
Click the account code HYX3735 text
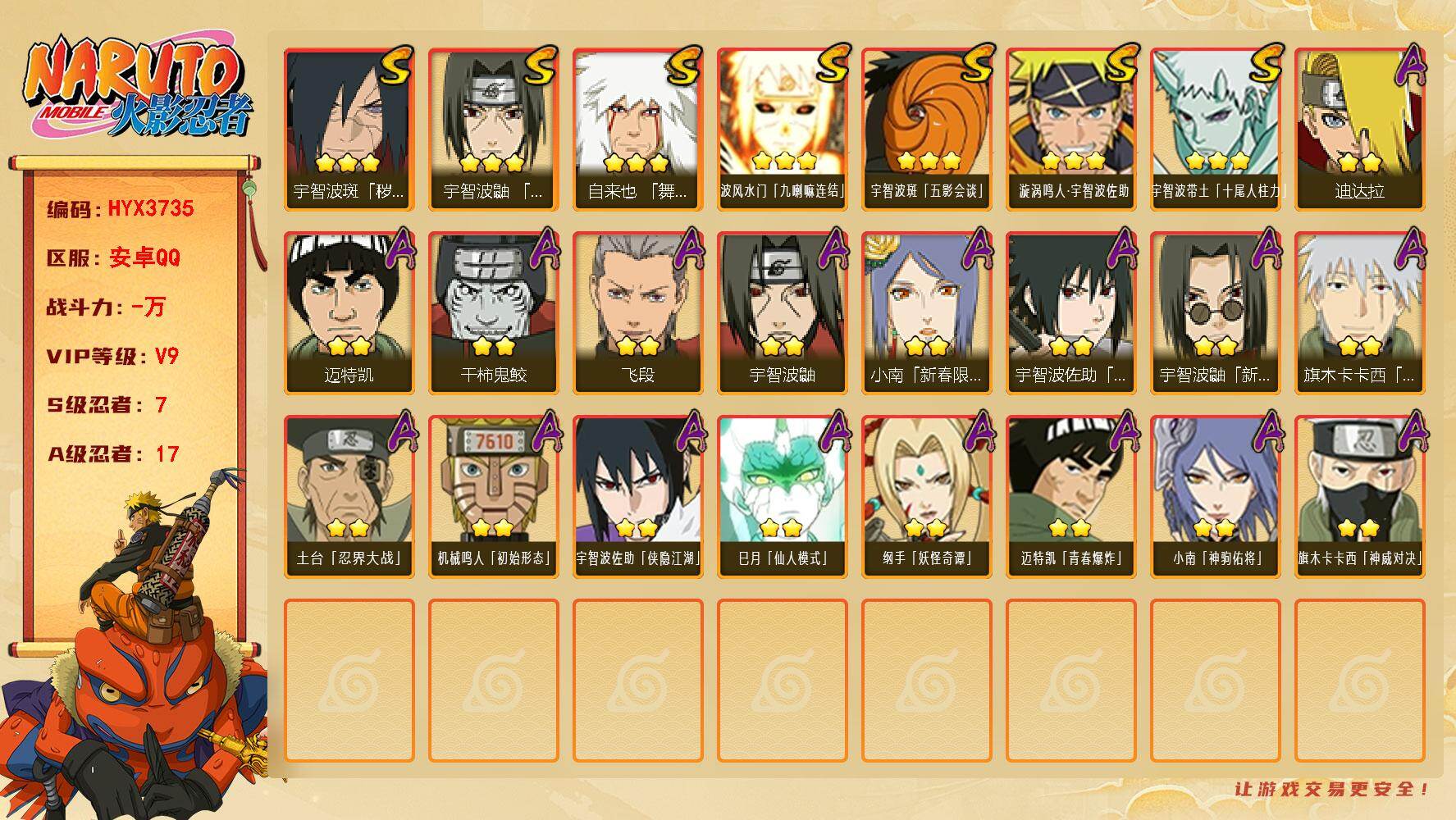pyautogui.click(x=151, y=208)
